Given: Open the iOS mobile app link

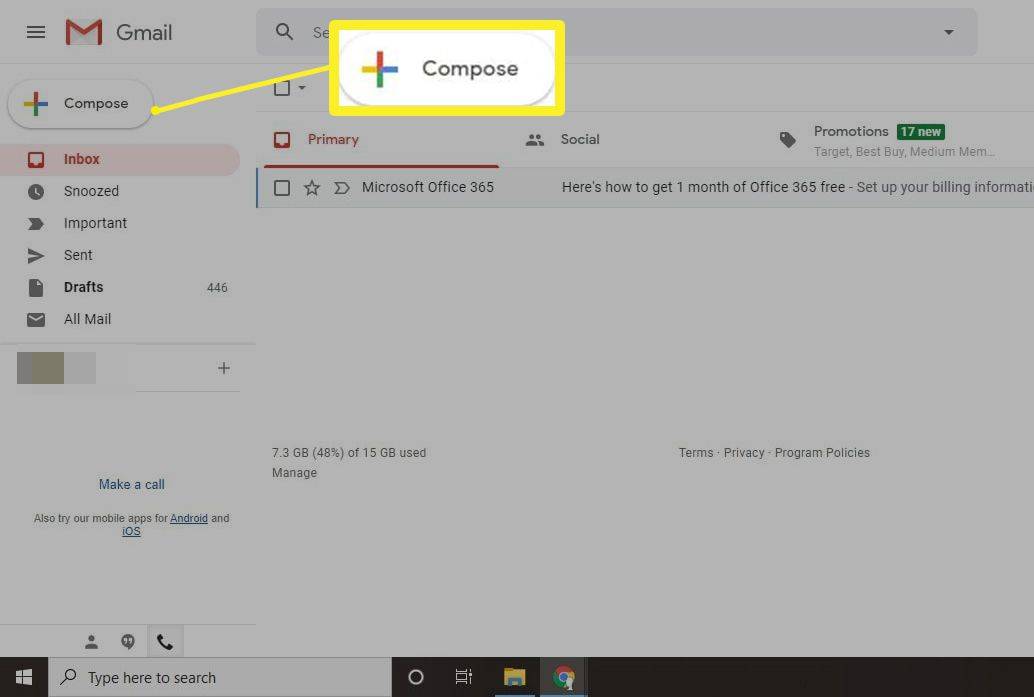Looking at the screenshot, I should tap(131, 531).
